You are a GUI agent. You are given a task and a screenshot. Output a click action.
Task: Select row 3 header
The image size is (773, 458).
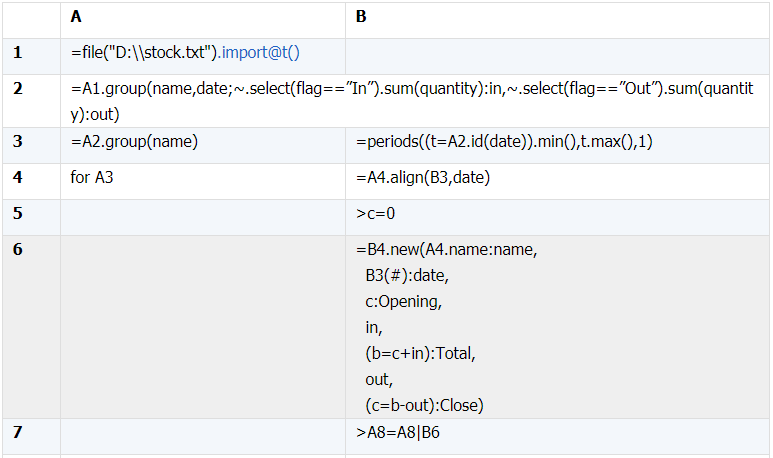point(31,145)
